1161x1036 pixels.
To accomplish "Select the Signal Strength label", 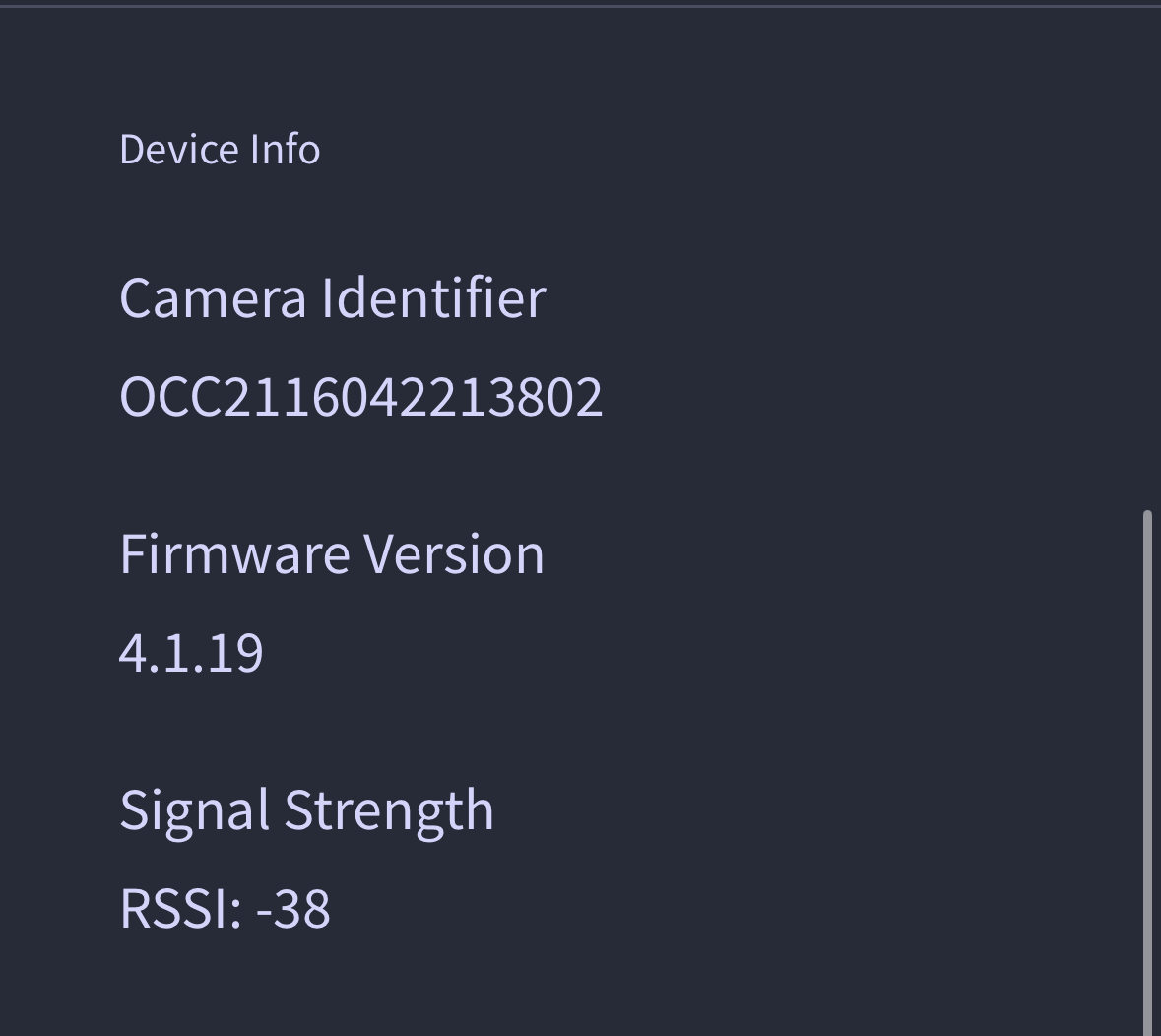I will coord(306,809).
